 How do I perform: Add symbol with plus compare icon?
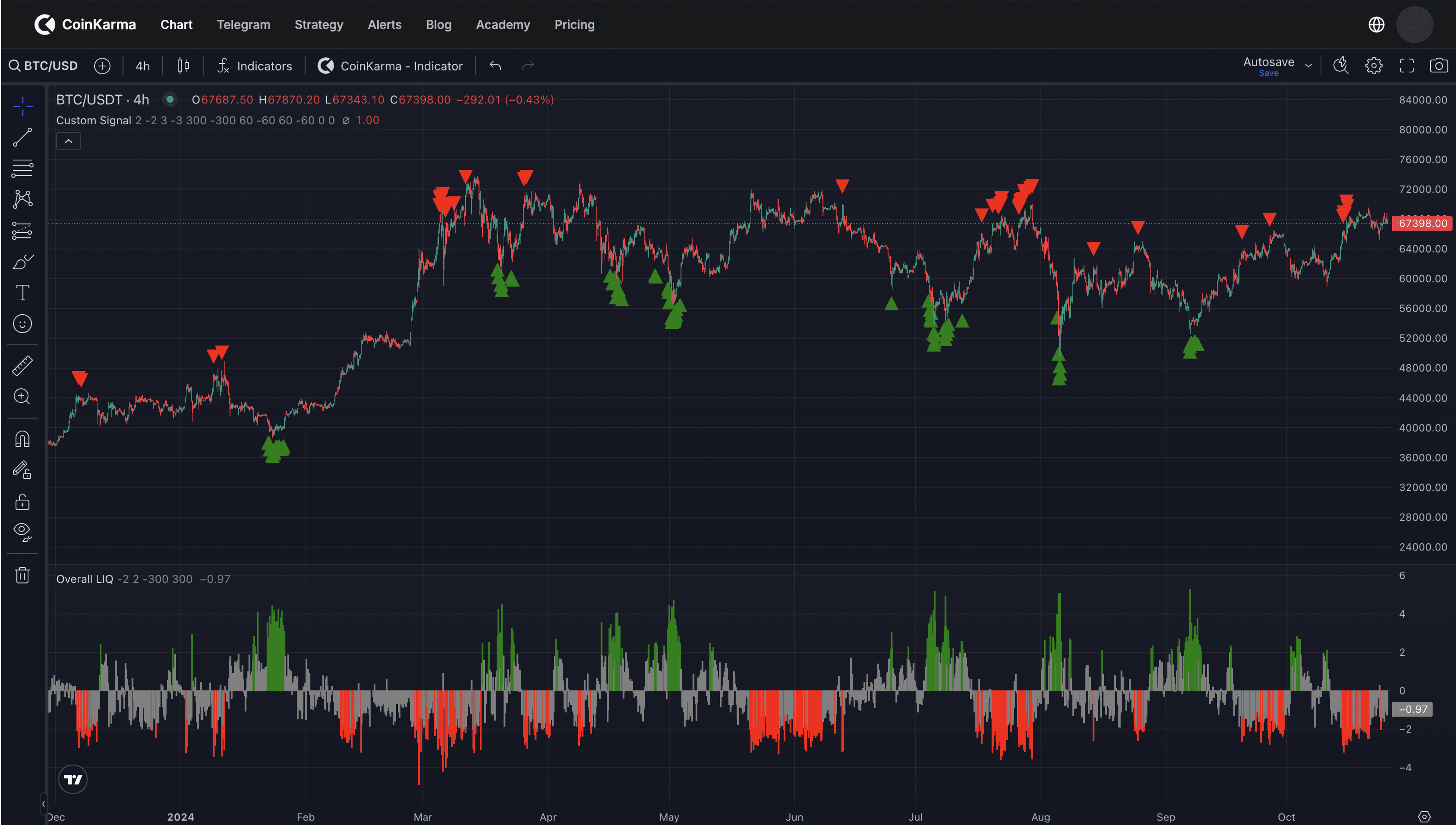point(102,66)
